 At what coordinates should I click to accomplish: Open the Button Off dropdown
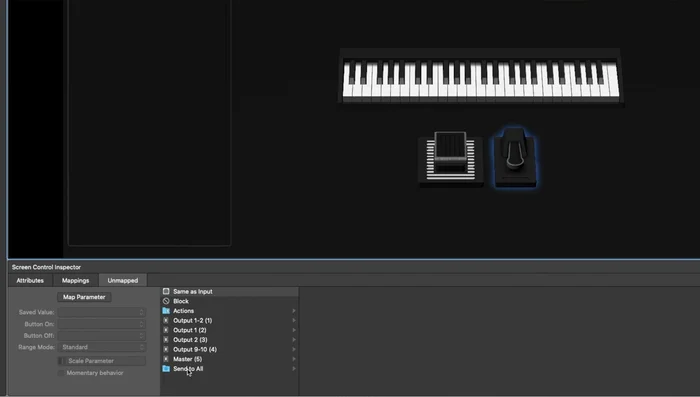tap(102, 335)
